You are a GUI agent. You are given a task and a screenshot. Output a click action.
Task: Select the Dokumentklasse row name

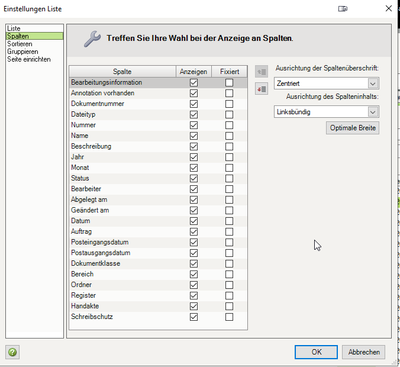point(95,264)
